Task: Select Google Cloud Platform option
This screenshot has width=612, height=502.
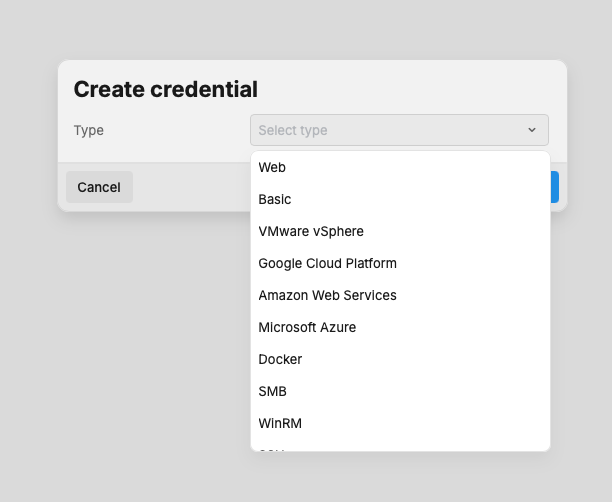Action: (327, 264)
